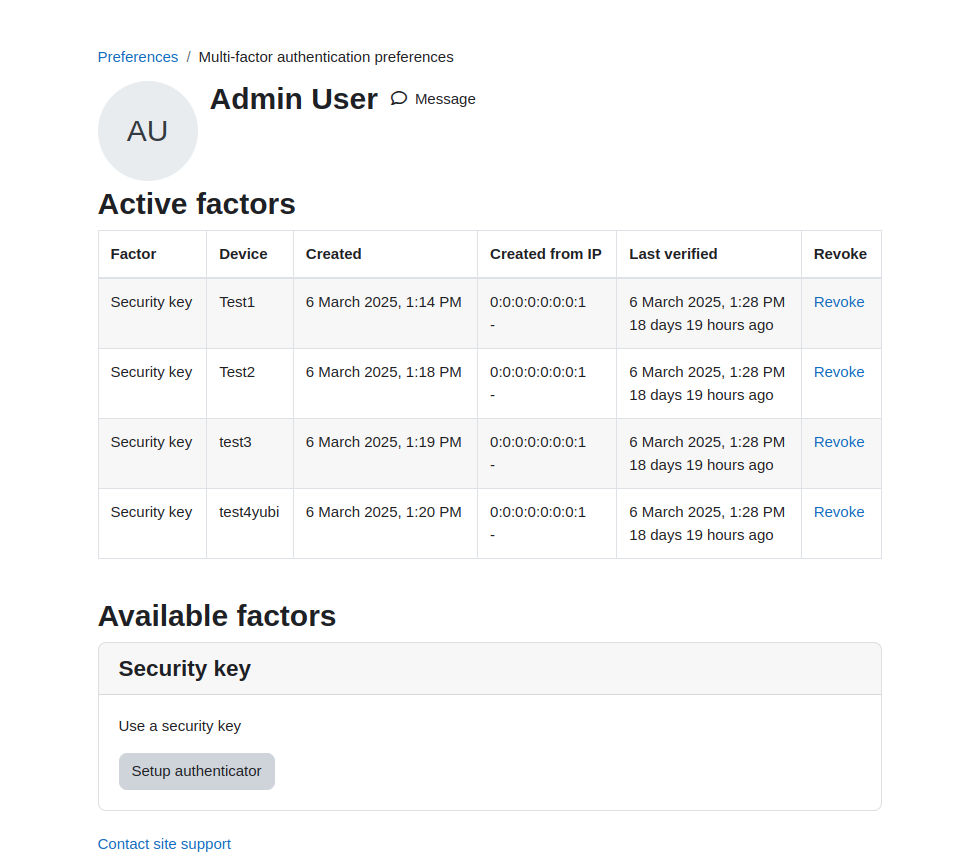Select the Last verified column header
The image size is (966, 866).
pyautogui.click(x=673, y=254)
